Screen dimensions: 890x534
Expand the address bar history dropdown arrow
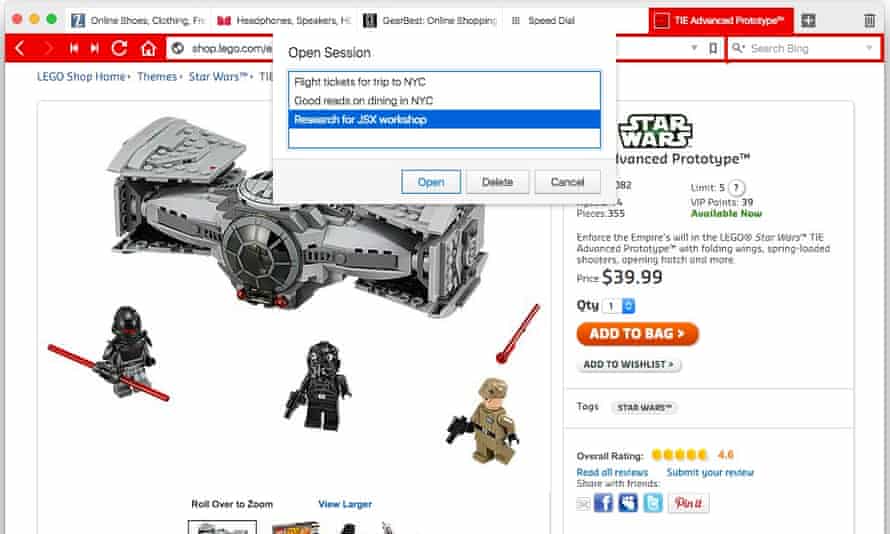click(x=694, y=48)
